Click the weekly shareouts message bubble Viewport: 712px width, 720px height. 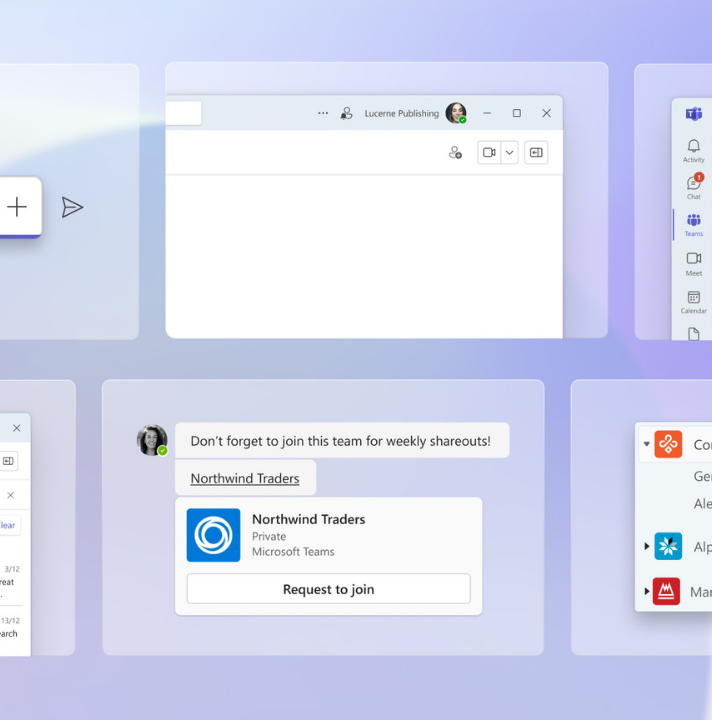coord(342,440)
